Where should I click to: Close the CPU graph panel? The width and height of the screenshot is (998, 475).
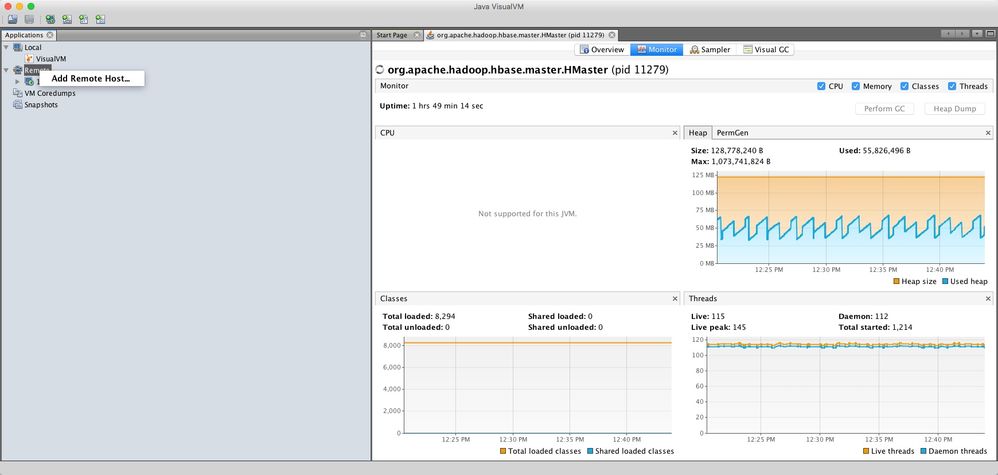click(675, 133)
